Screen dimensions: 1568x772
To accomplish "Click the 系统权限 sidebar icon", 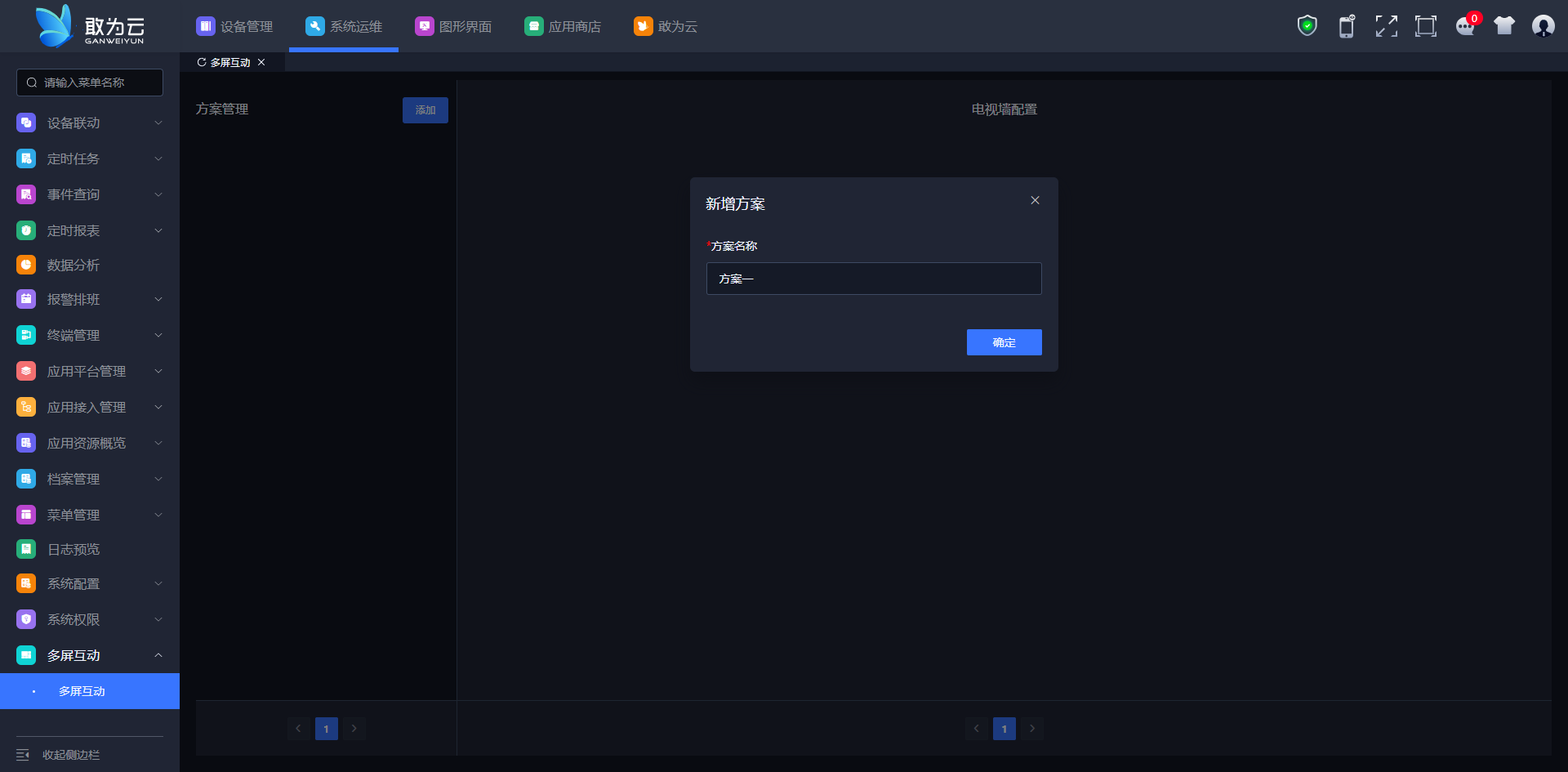I will click(26, 619).
